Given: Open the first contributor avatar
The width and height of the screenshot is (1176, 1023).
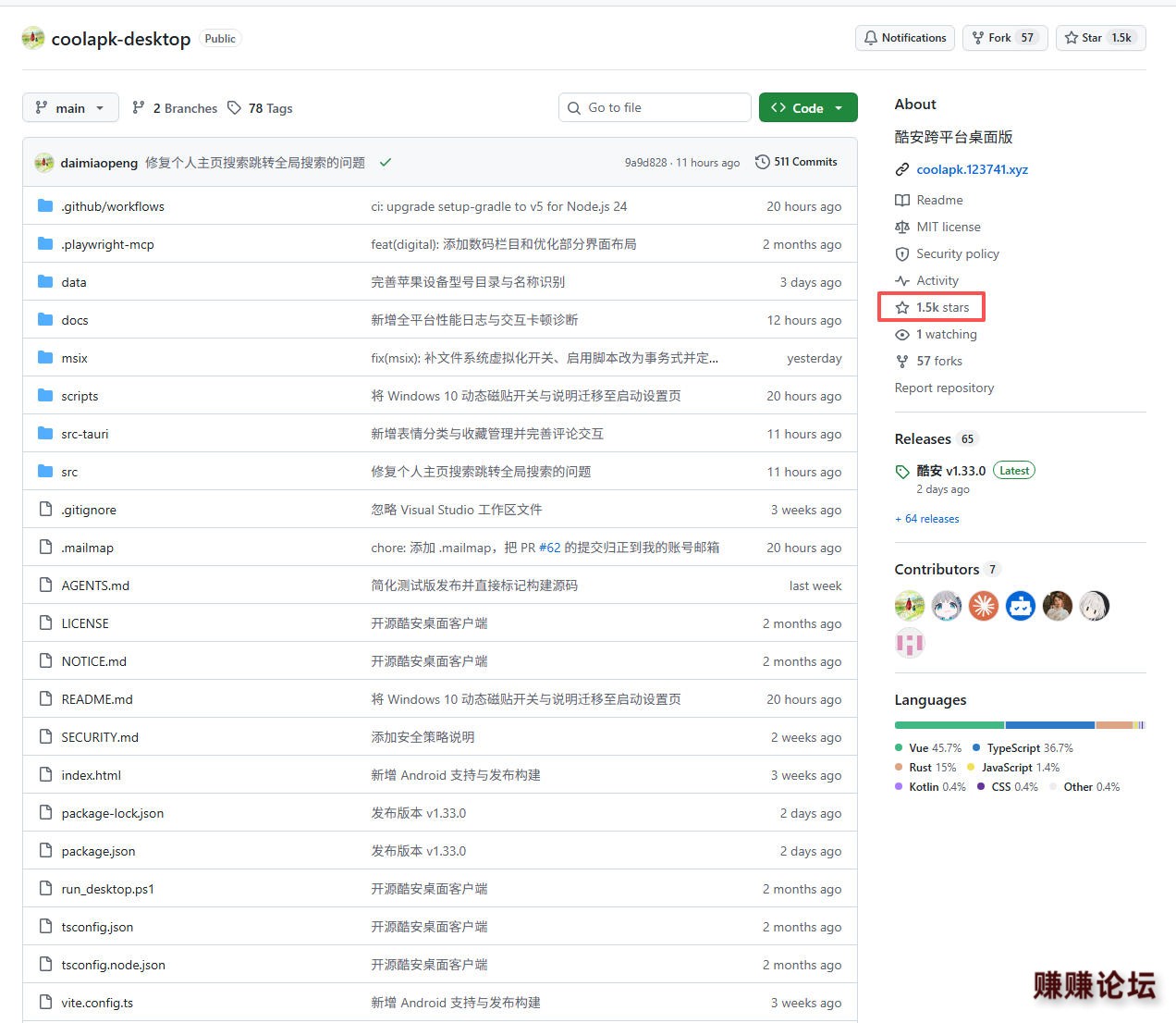Looking at the screenshot, I should (x=910, y=606).
